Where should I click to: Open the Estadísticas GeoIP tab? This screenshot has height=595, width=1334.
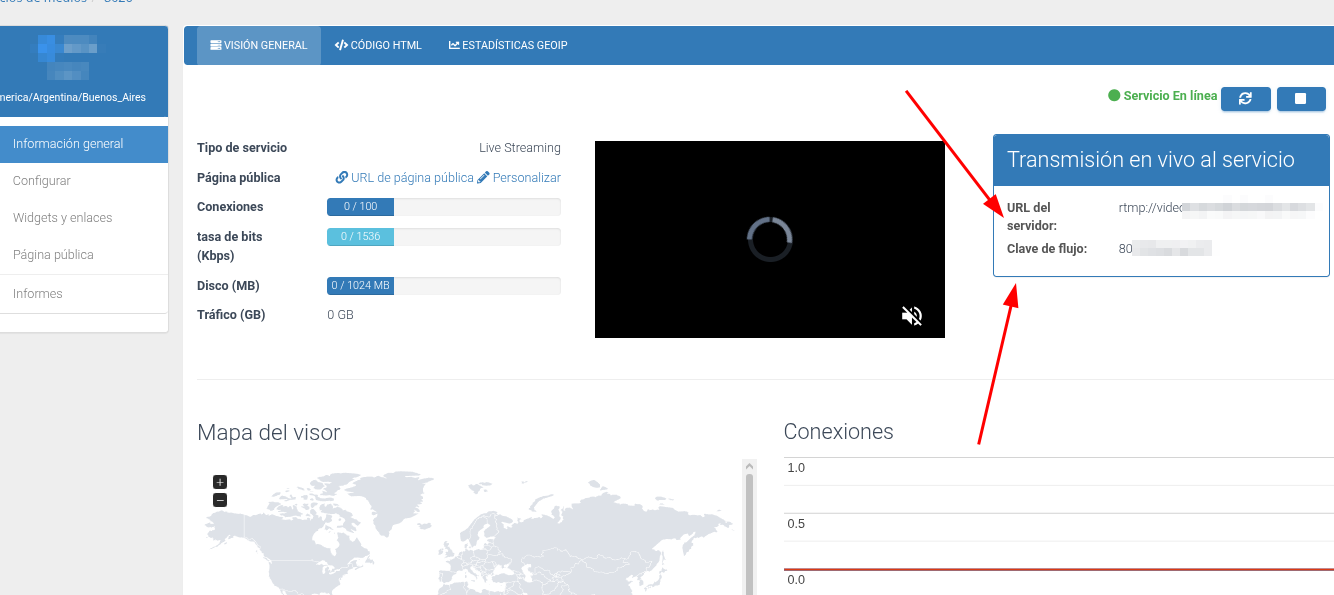(x=508, y=45)
